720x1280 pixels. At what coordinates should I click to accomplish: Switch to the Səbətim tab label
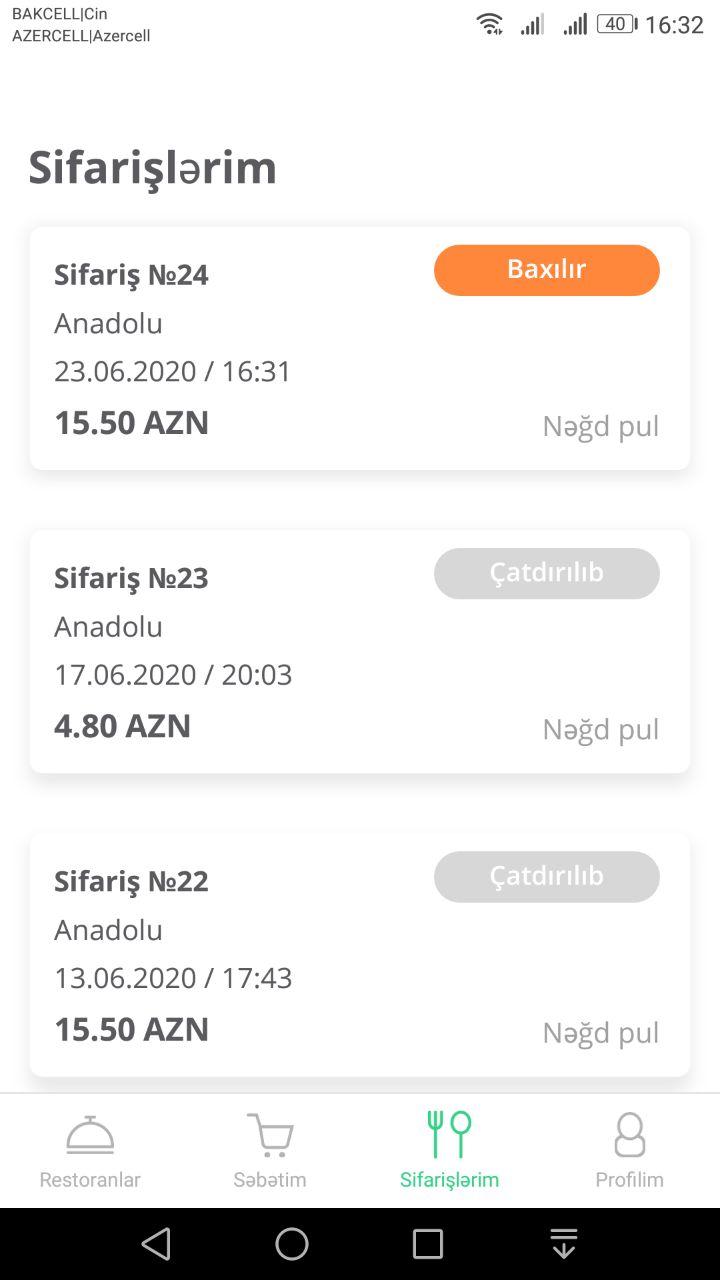[x=270, y=1180]
